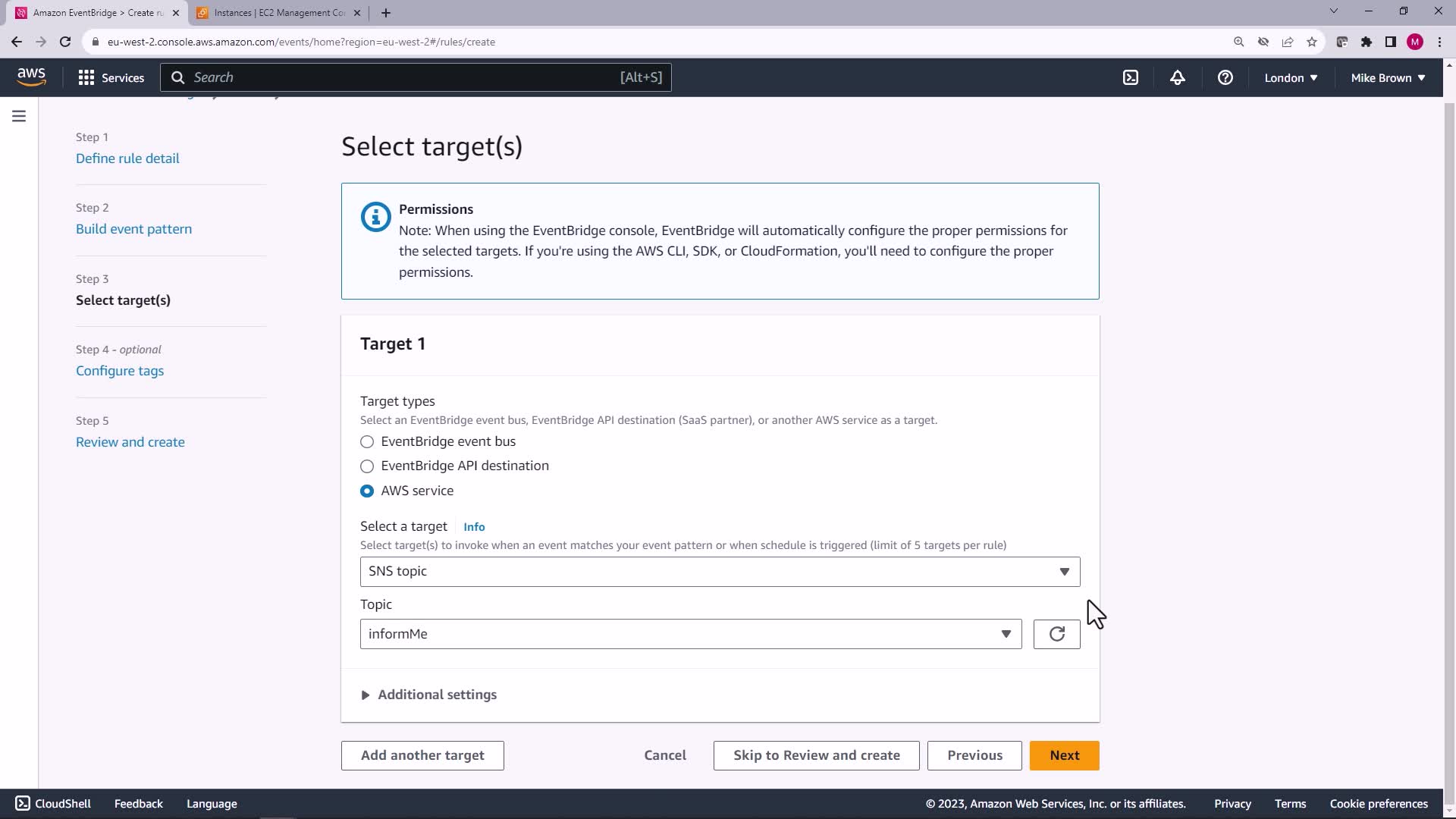Open the Services grid menu

tap(111, 77)
